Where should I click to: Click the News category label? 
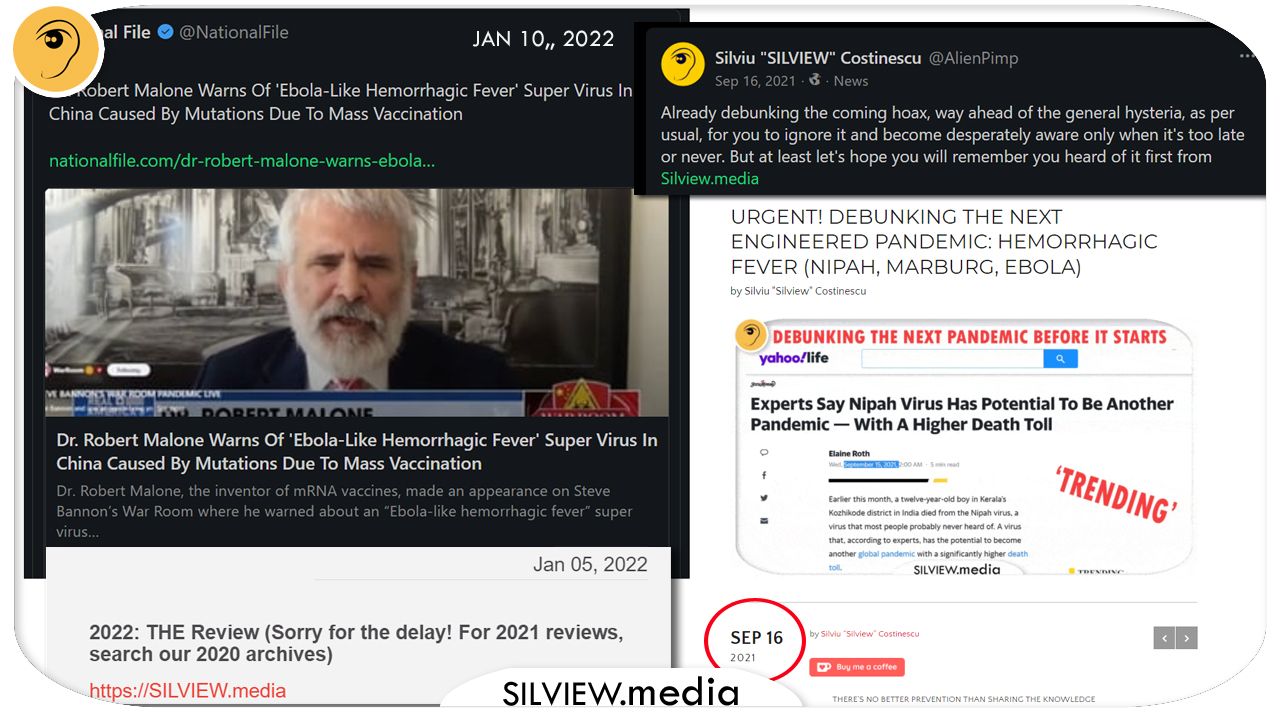tap(851, 80)
